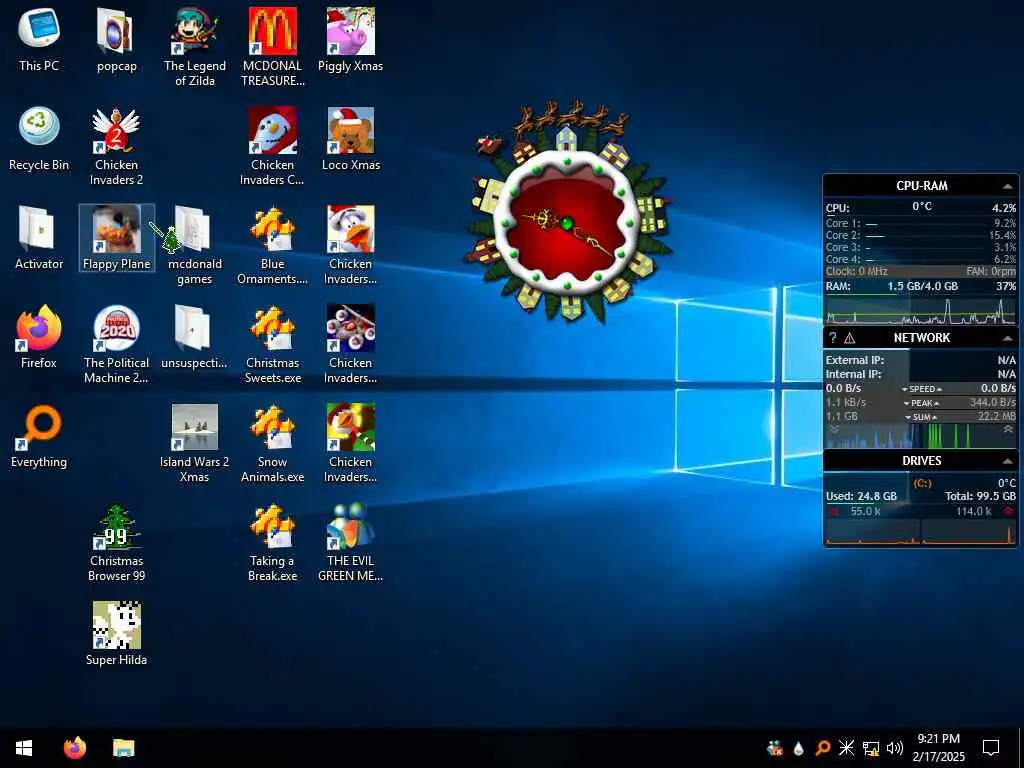Click the water drop tray icon

coord(798,748)
